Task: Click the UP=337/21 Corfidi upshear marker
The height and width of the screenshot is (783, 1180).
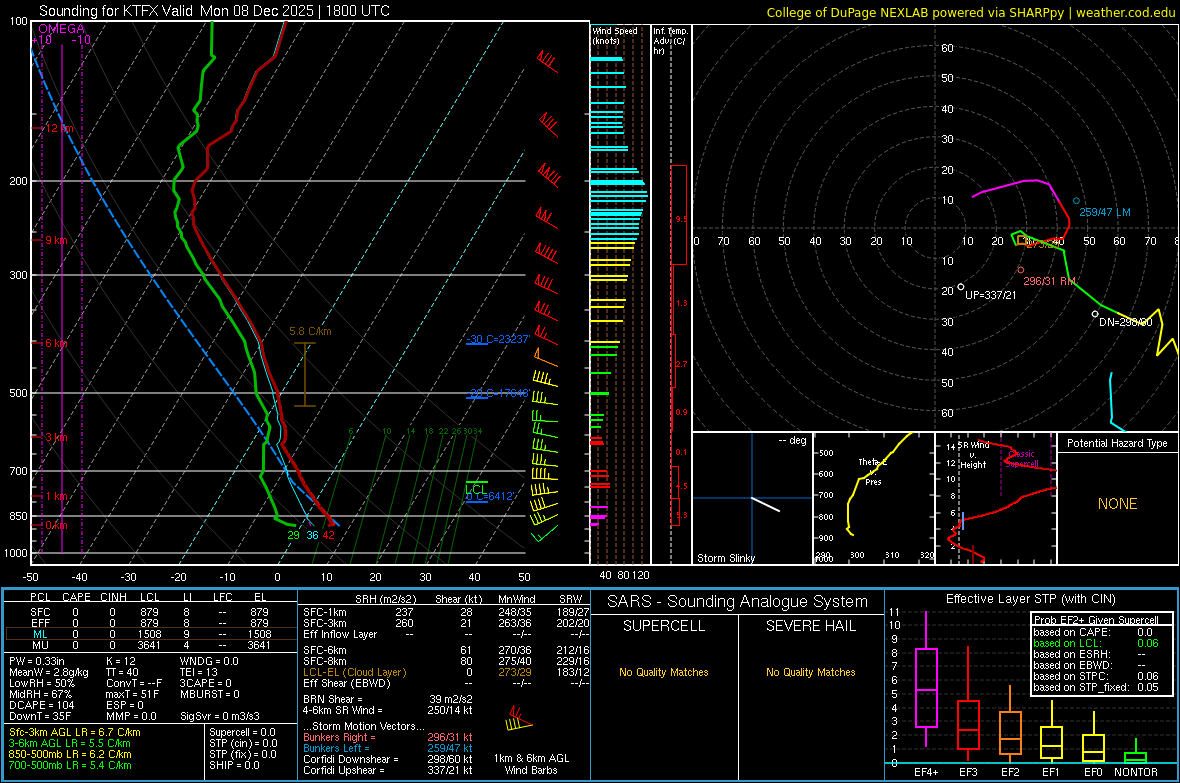Action: [x=961, y=287]
